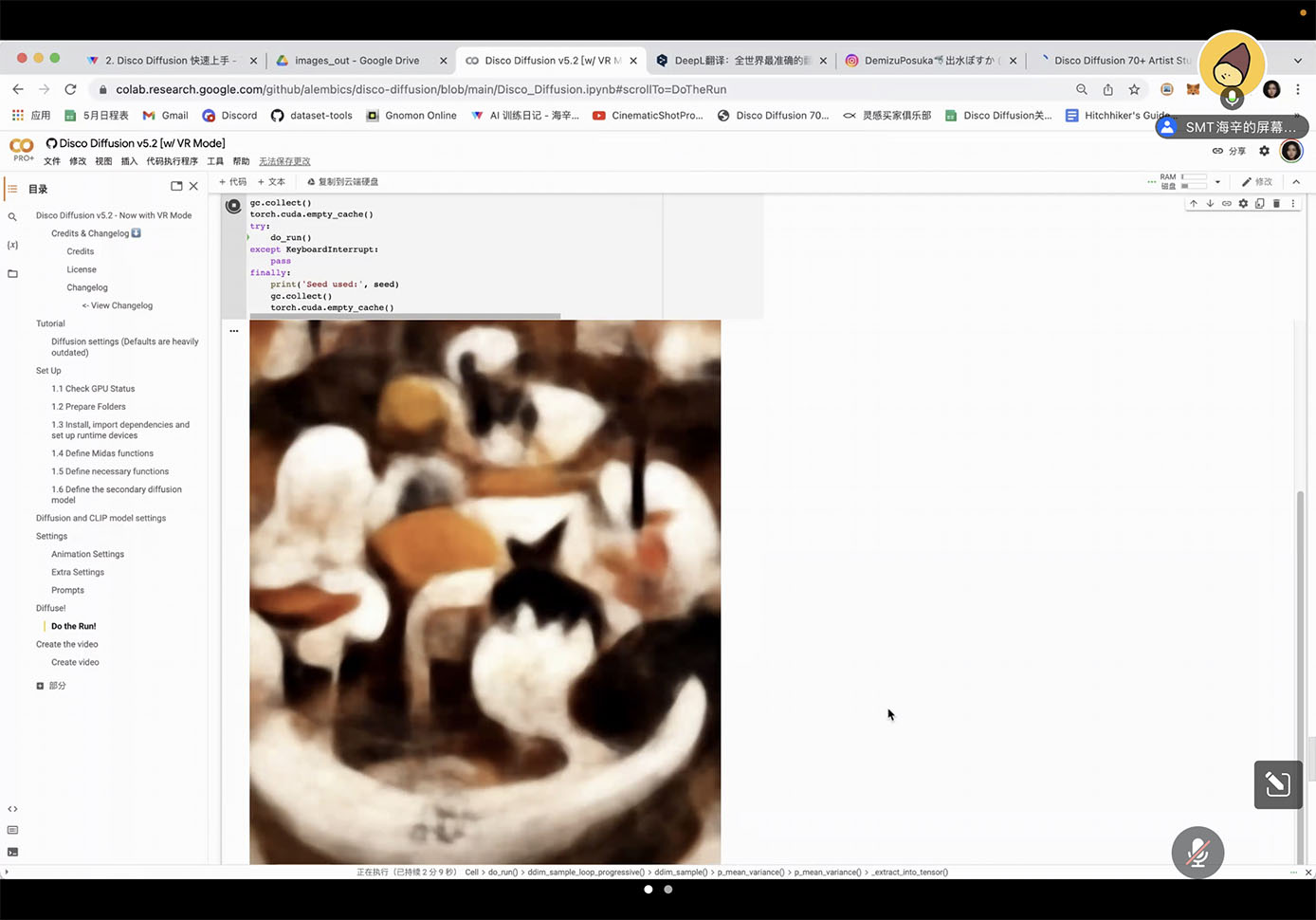Delete the cell with trash icon
The height and width of the screenshot is (920, 1316).
(x=1276, y=203)
